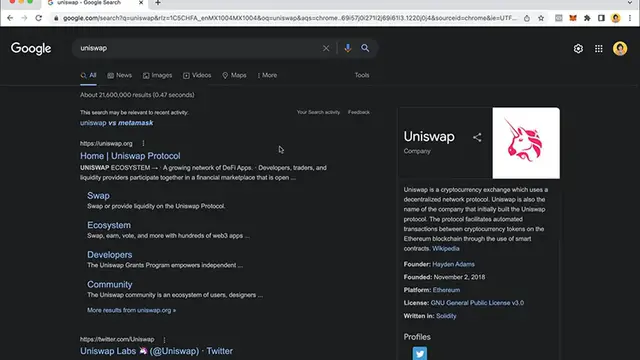Image resolution: width=640 pixels, height=360 pixels.
Task: Open a new browser tab
Action: point(158,3)
